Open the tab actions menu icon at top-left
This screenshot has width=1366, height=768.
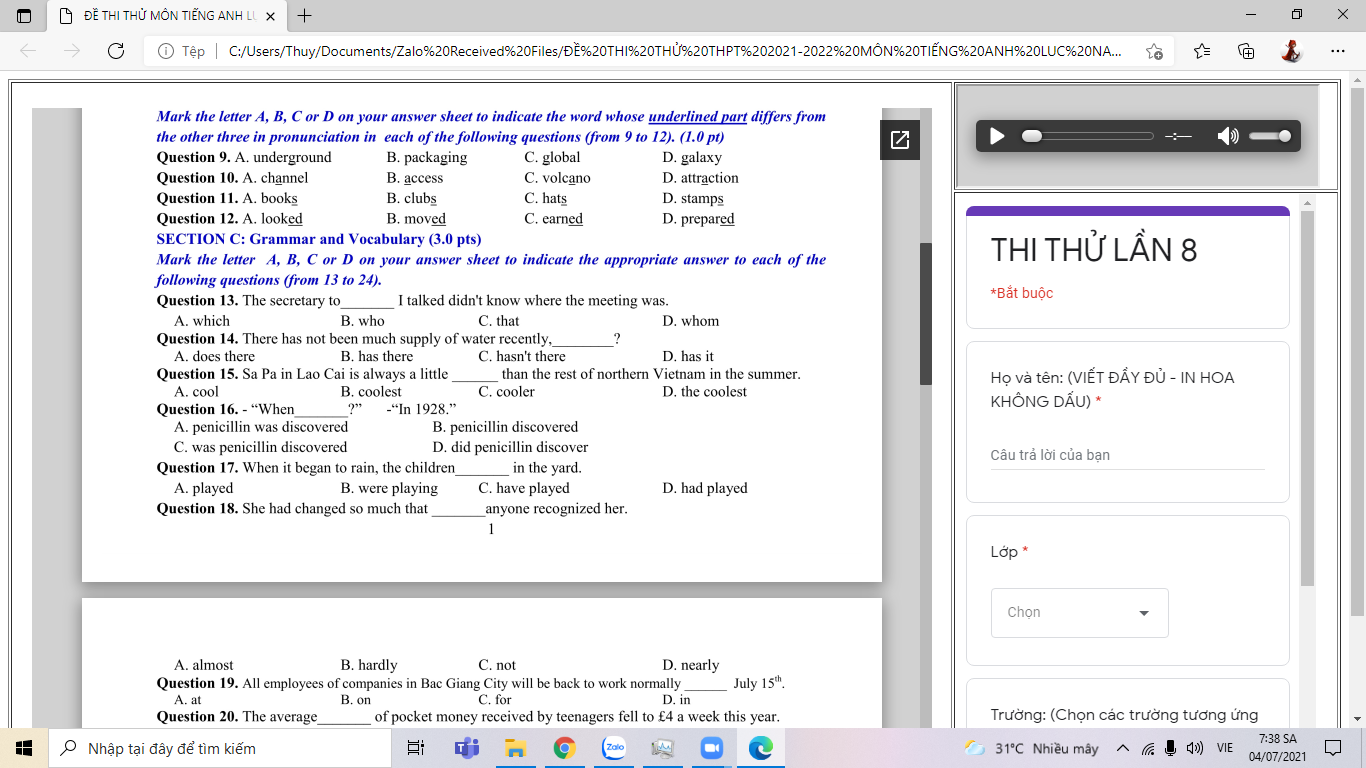[x=24, y=15]
